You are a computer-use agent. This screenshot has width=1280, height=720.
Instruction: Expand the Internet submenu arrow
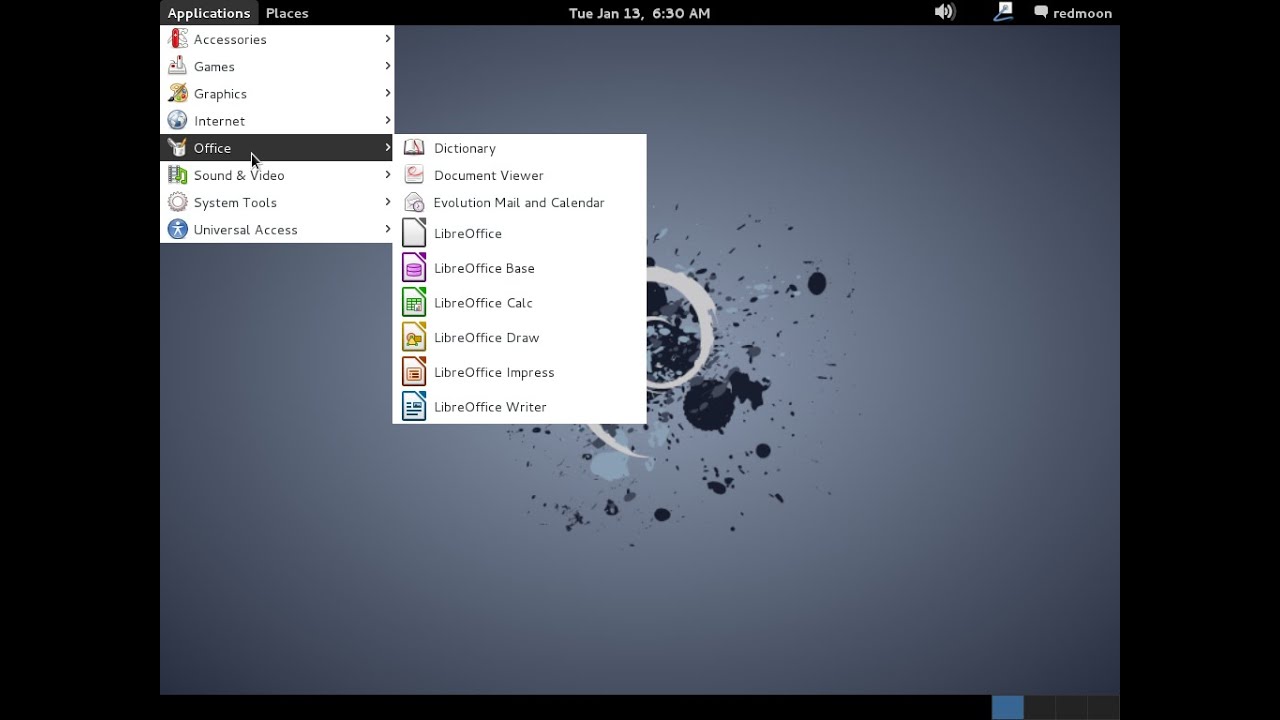coord(388,120)
